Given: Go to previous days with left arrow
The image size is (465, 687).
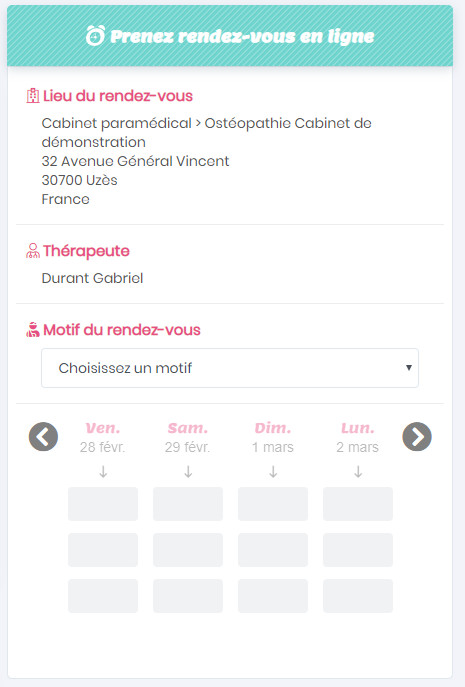Looking at the screenshot, I should click(x=43, y=436).
